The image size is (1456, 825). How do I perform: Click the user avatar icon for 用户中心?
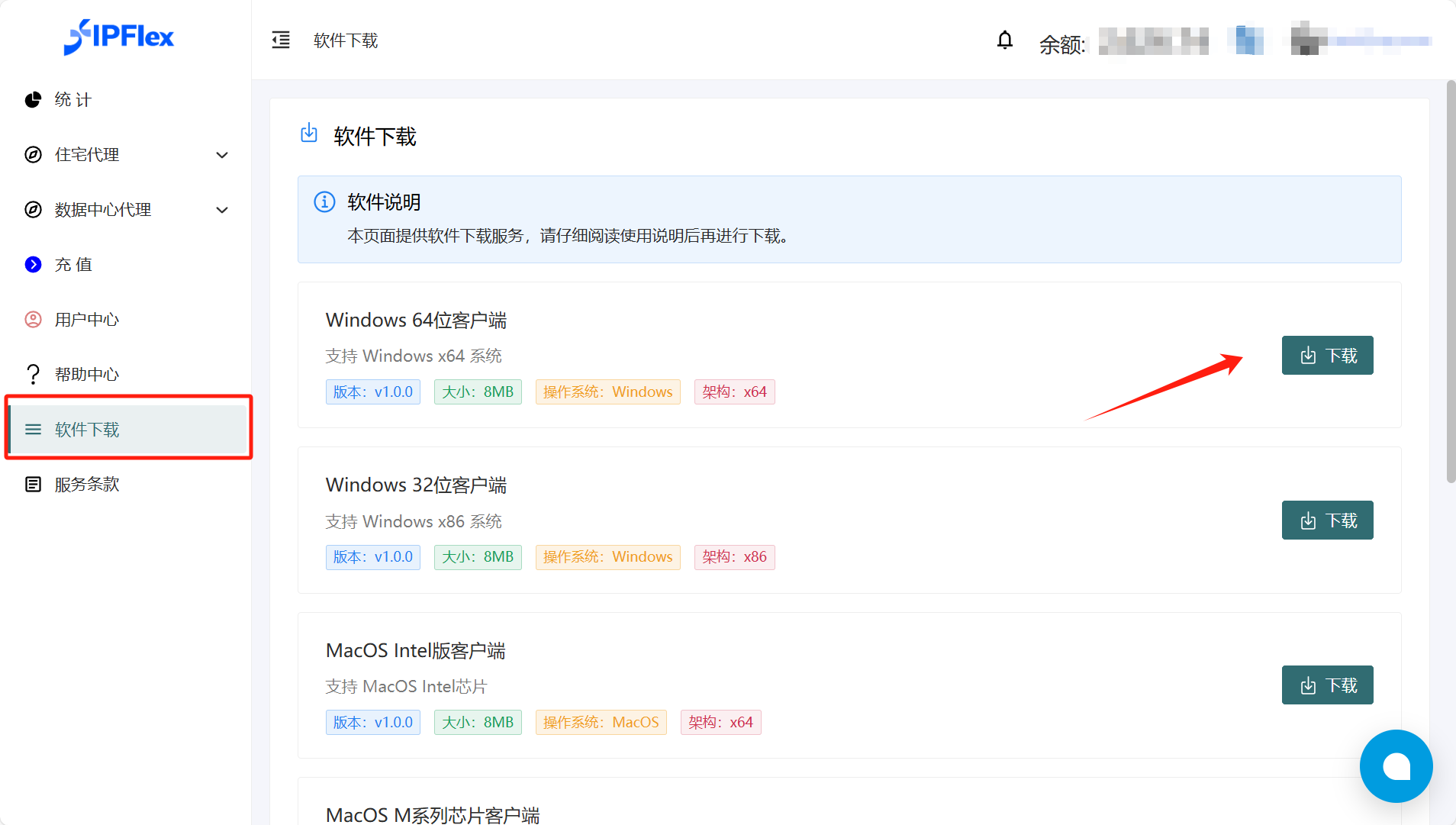[x=33, y=320]
